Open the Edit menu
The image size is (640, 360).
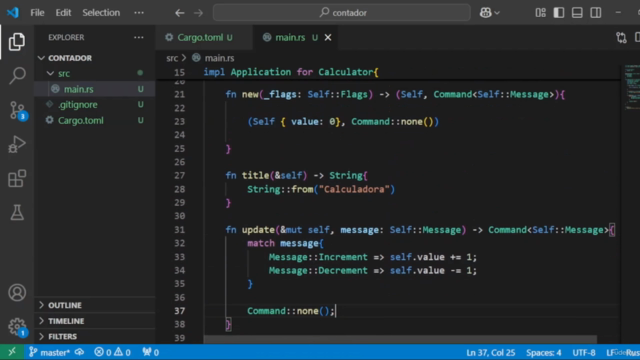click(63, 13)
